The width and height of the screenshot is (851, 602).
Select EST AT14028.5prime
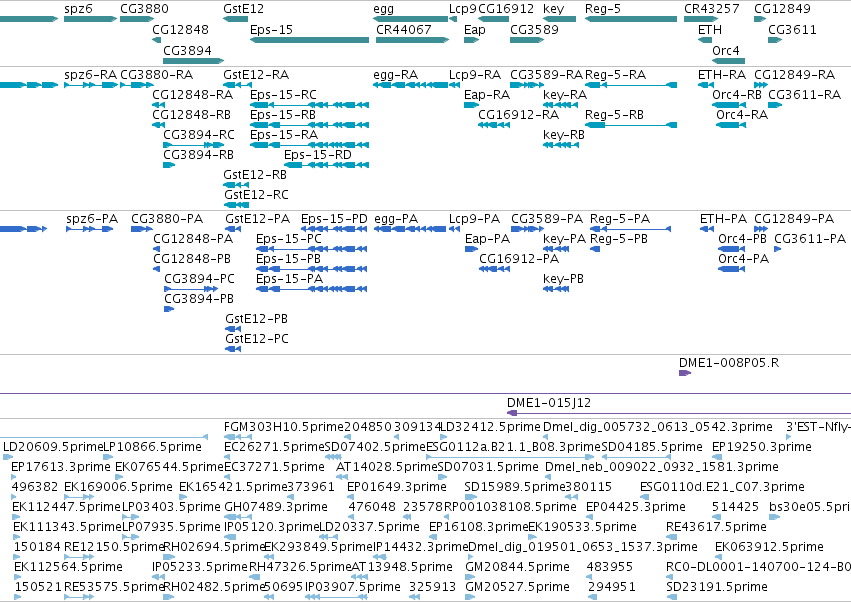(386, 467)
